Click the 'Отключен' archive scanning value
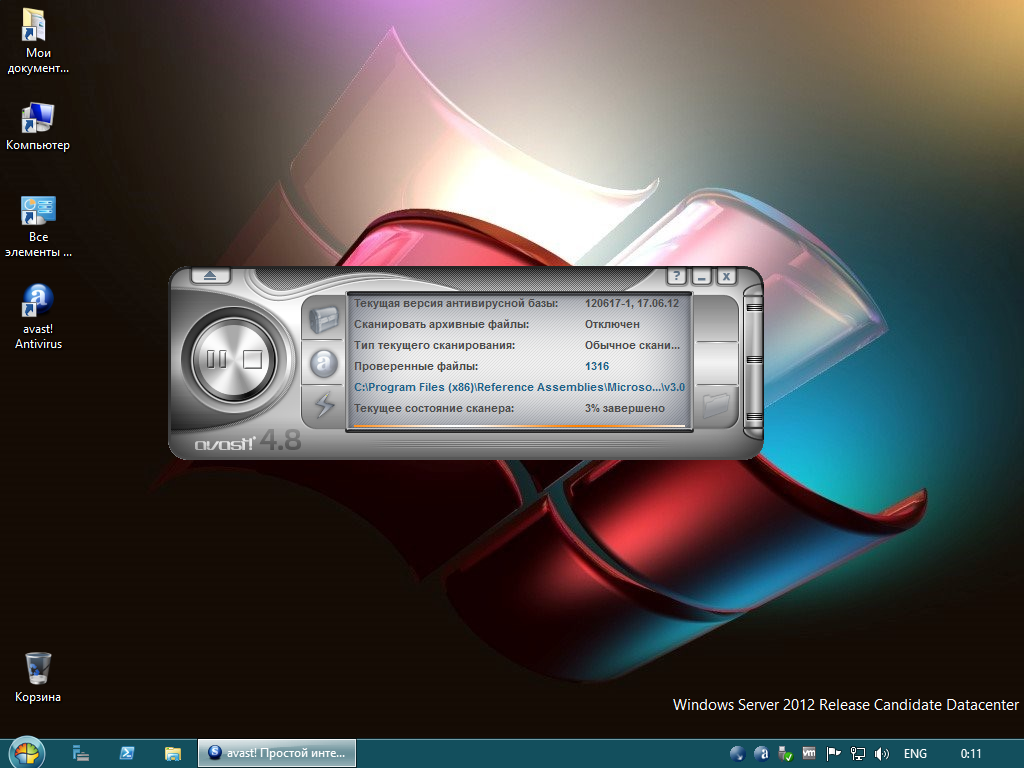 [x=612, y=324]
